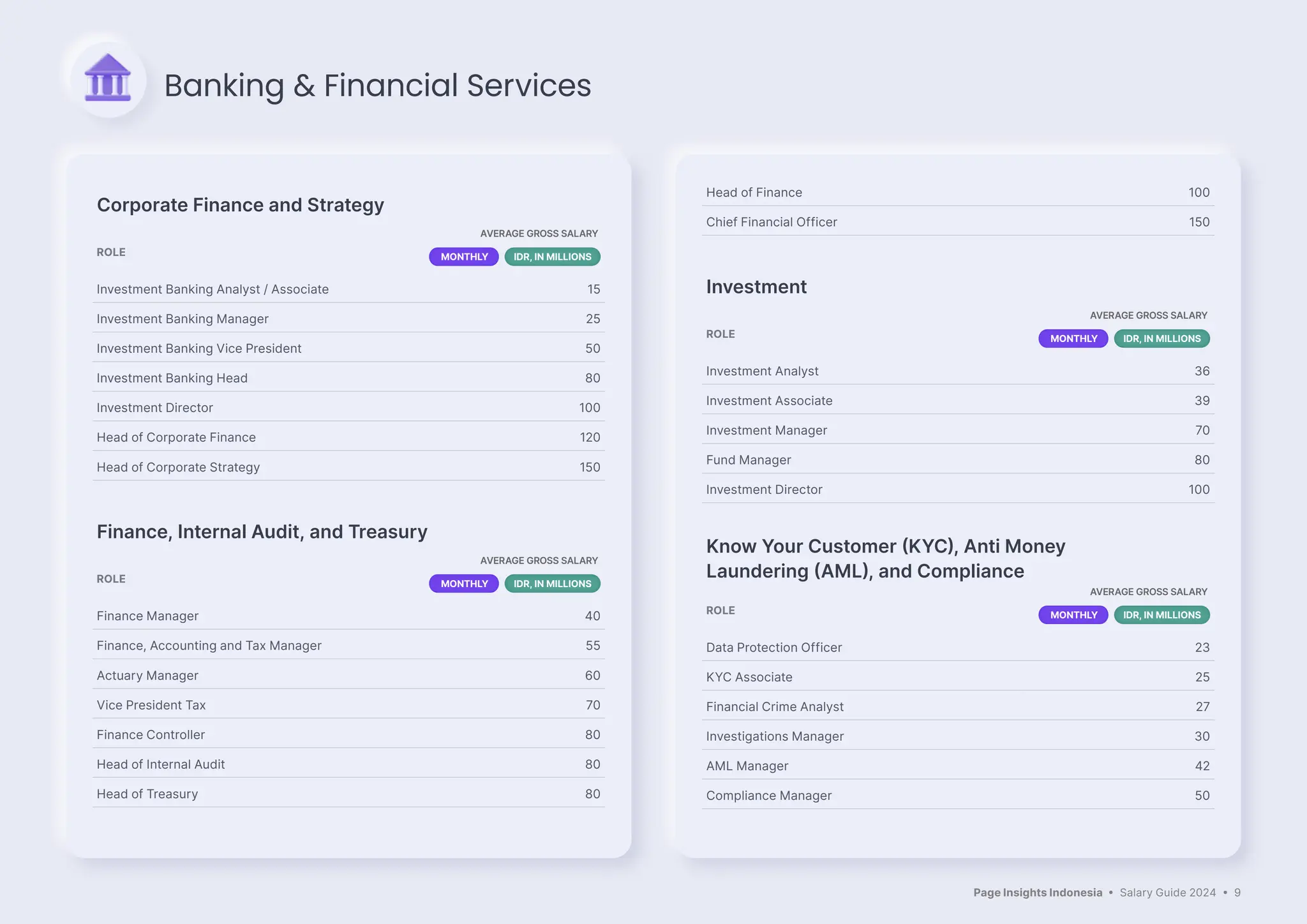
Task: Click Page Insights Indonesia footer text
Action: [x=1037, y=892]
